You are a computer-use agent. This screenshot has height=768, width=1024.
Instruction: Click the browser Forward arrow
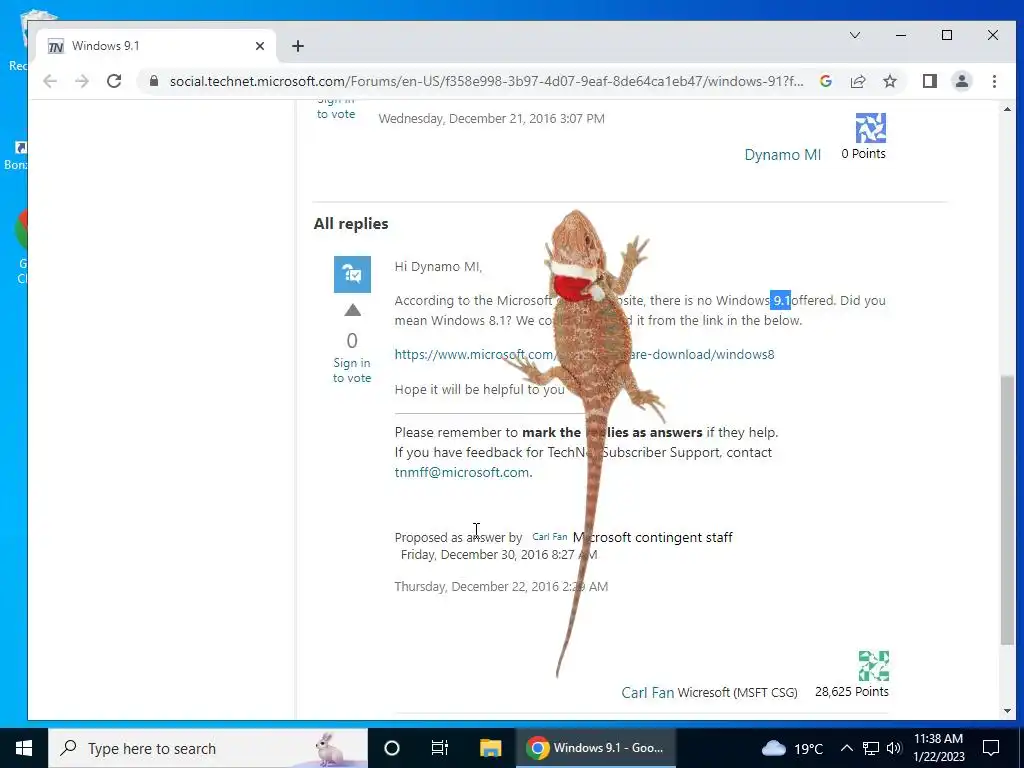(x=82, y=81)
